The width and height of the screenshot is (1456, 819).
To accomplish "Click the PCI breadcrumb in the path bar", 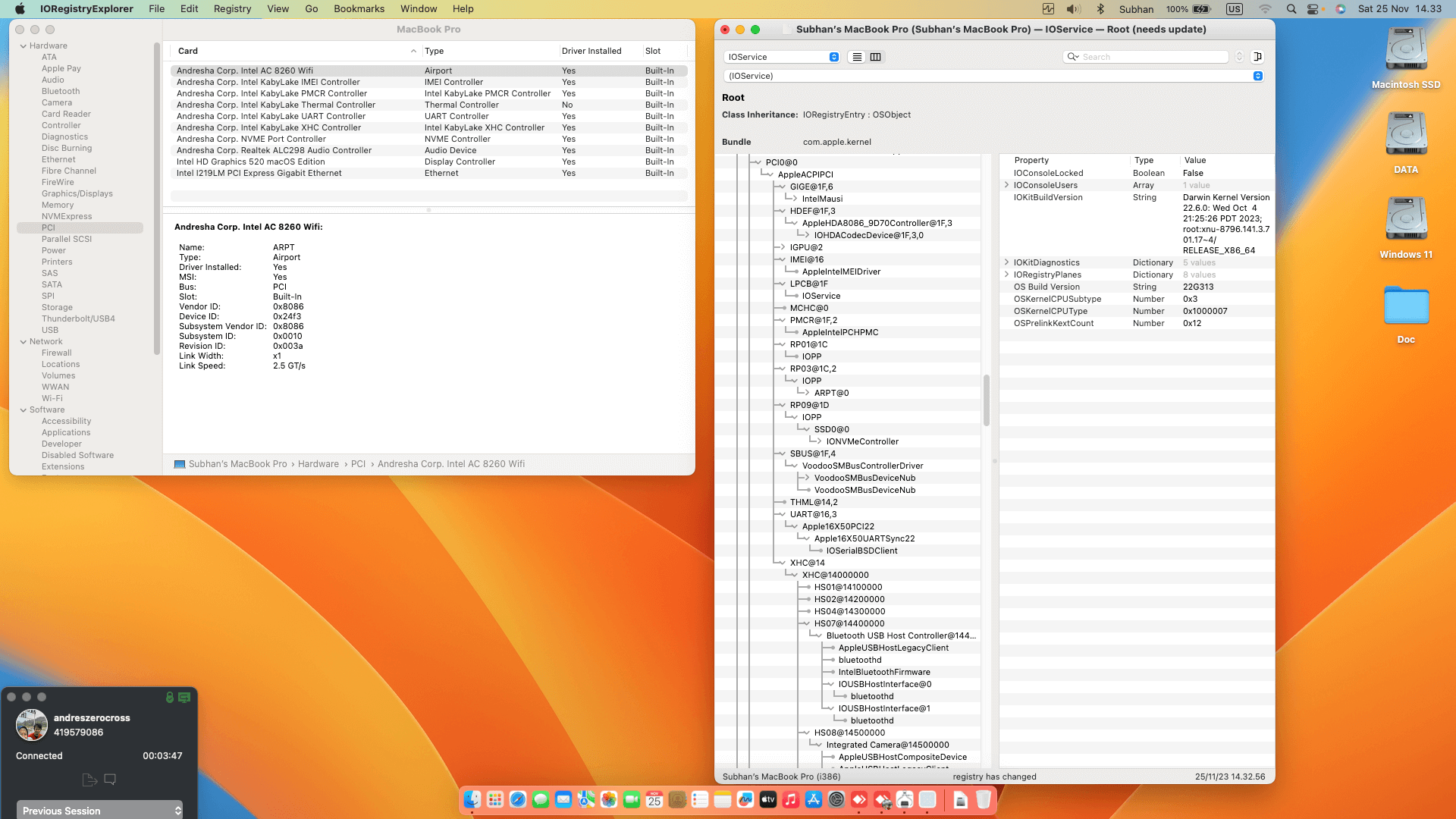I will tap(359, 464).
